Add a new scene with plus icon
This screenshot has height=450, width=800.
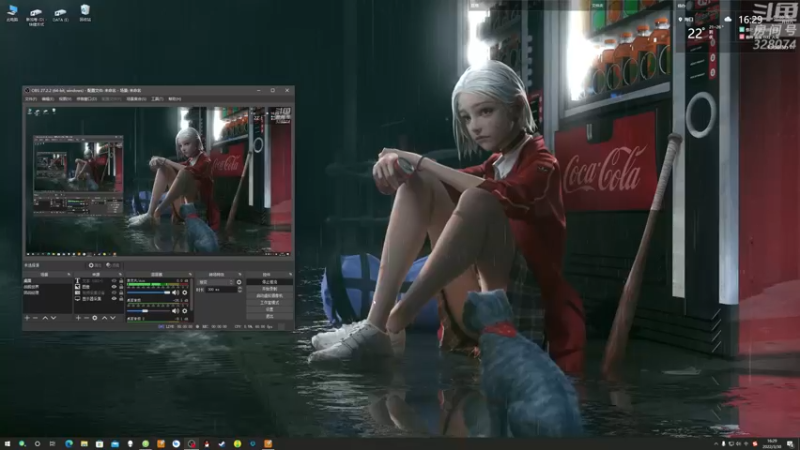27,318
